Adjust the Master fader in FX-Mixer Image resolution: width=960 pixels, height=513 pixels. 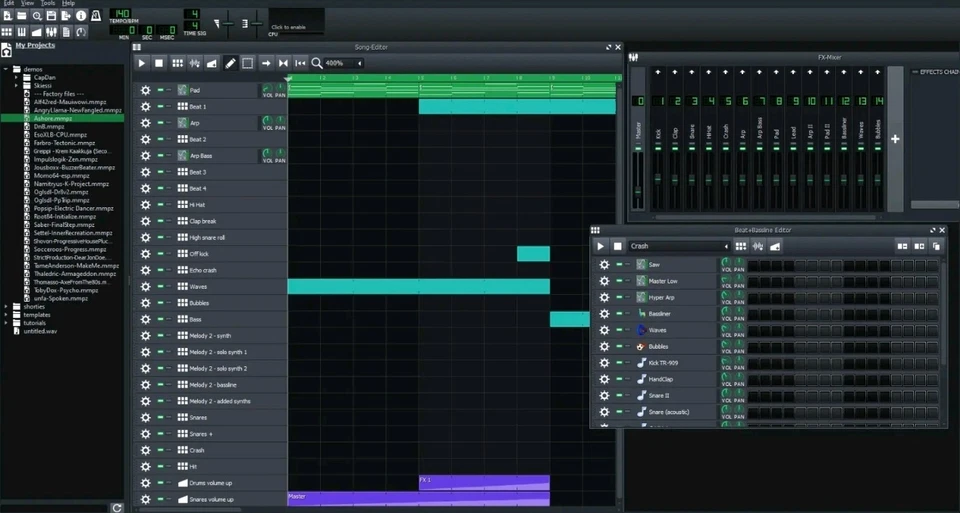click(x=638, y=190)
